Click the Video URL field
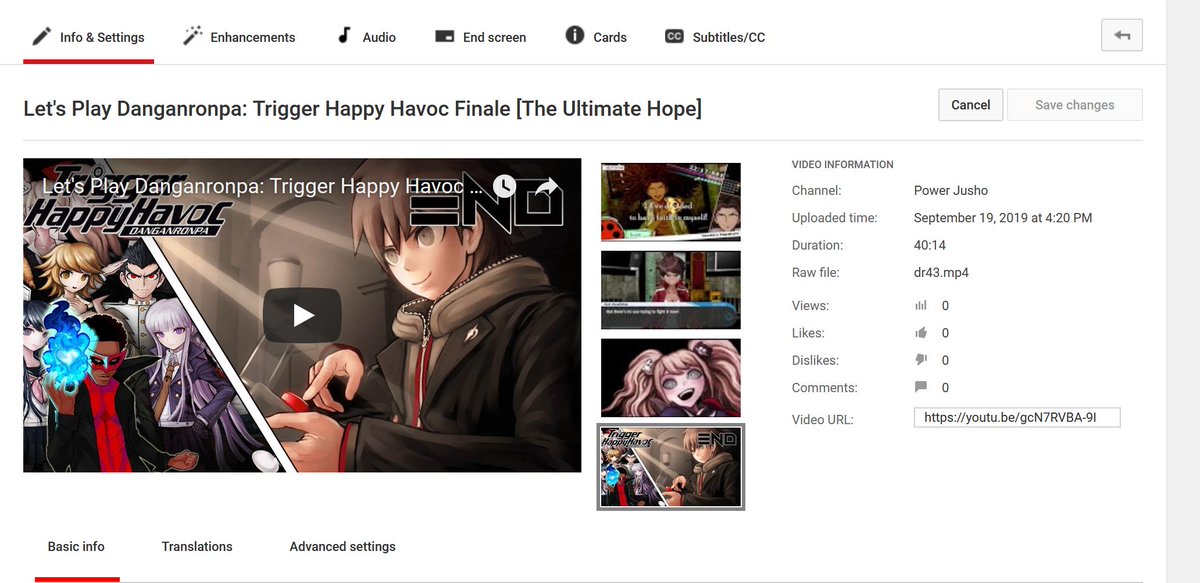This screenshot has height=583, width=1200. pos(1017,417)
